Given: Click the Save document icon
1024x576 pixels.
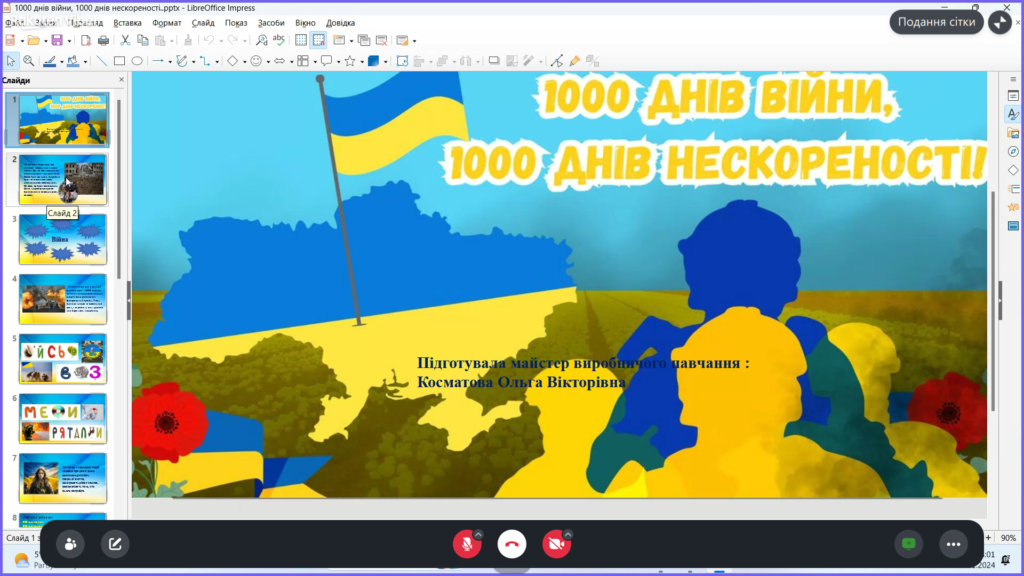Looking at the screenshot, I should pyautogui.click(x=56, y=40).
